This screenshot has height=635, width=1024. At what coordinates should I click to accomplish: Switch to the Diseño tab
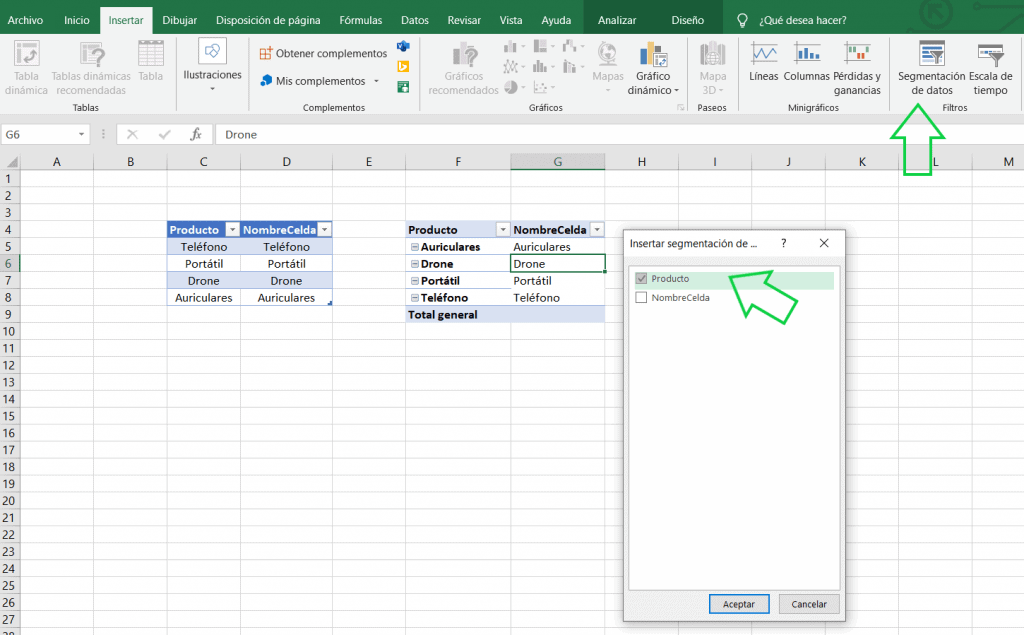688,20
